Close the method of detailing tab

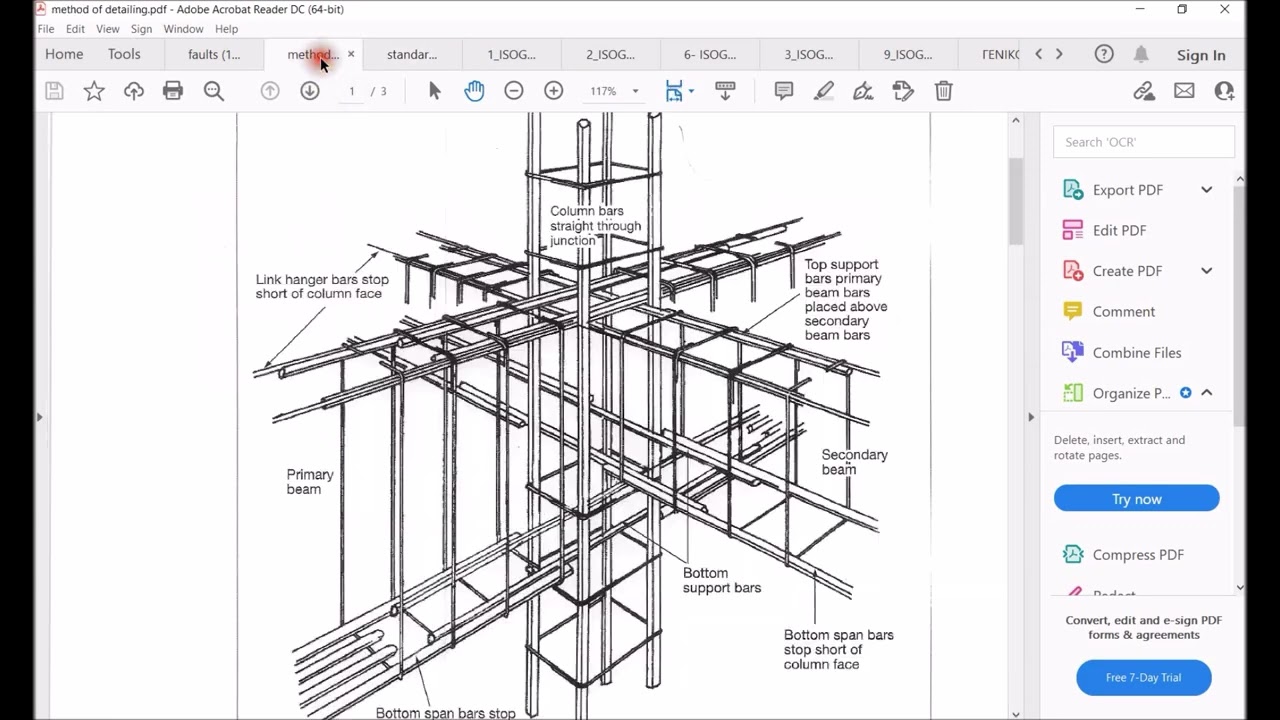(x=351, y=55)
